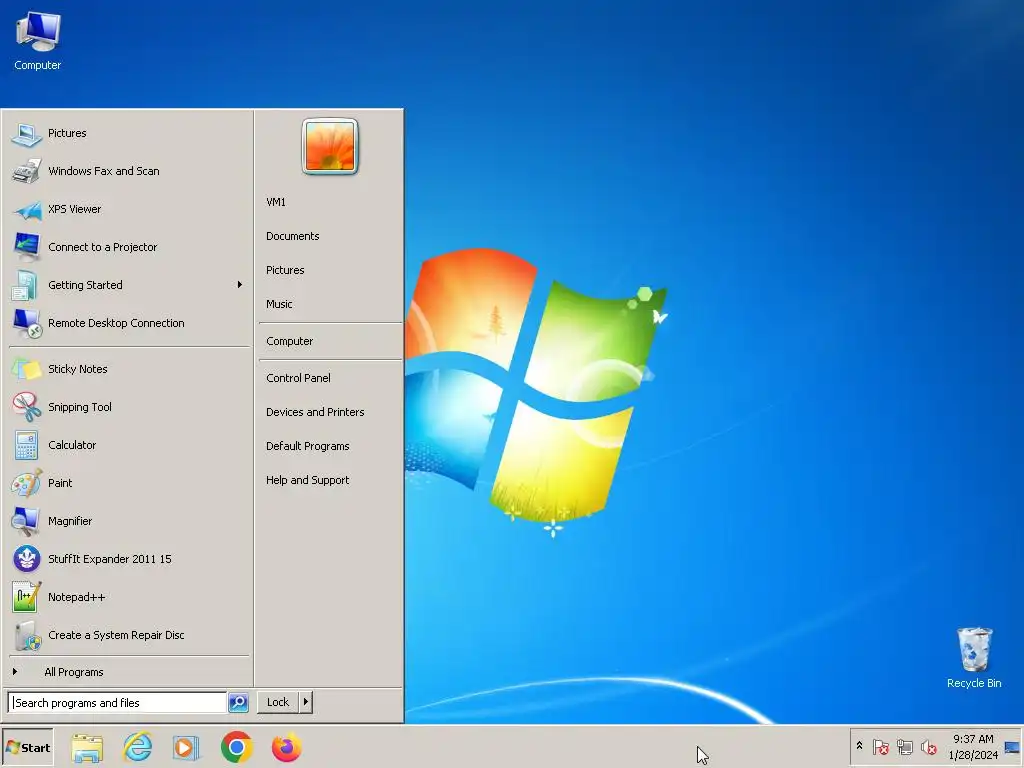
Task: Launch Google Chrome from the taskbar
Action: [x=236, y=748]
